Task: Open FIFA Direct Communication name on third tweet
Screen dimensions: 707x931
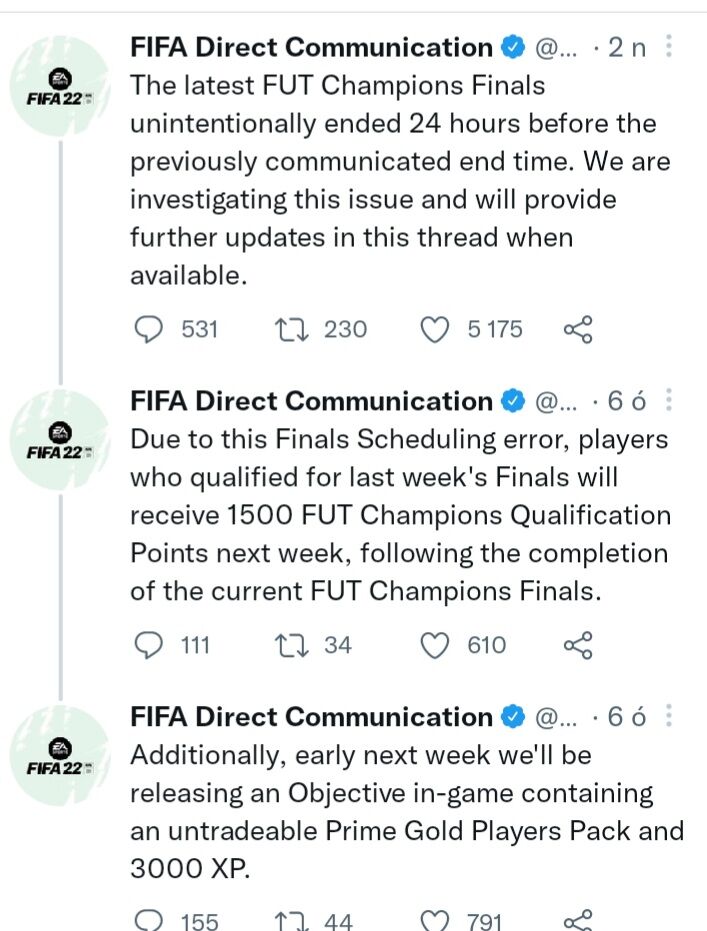Action: (311, 716)
